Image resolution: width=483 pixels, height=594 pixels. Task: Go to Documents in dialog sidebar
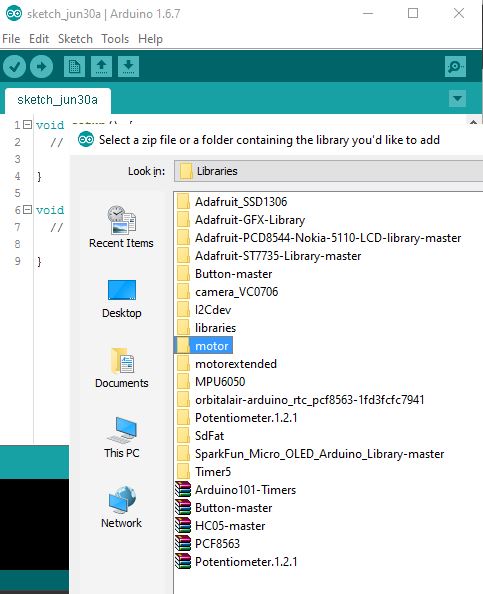[x=122, y=368]
